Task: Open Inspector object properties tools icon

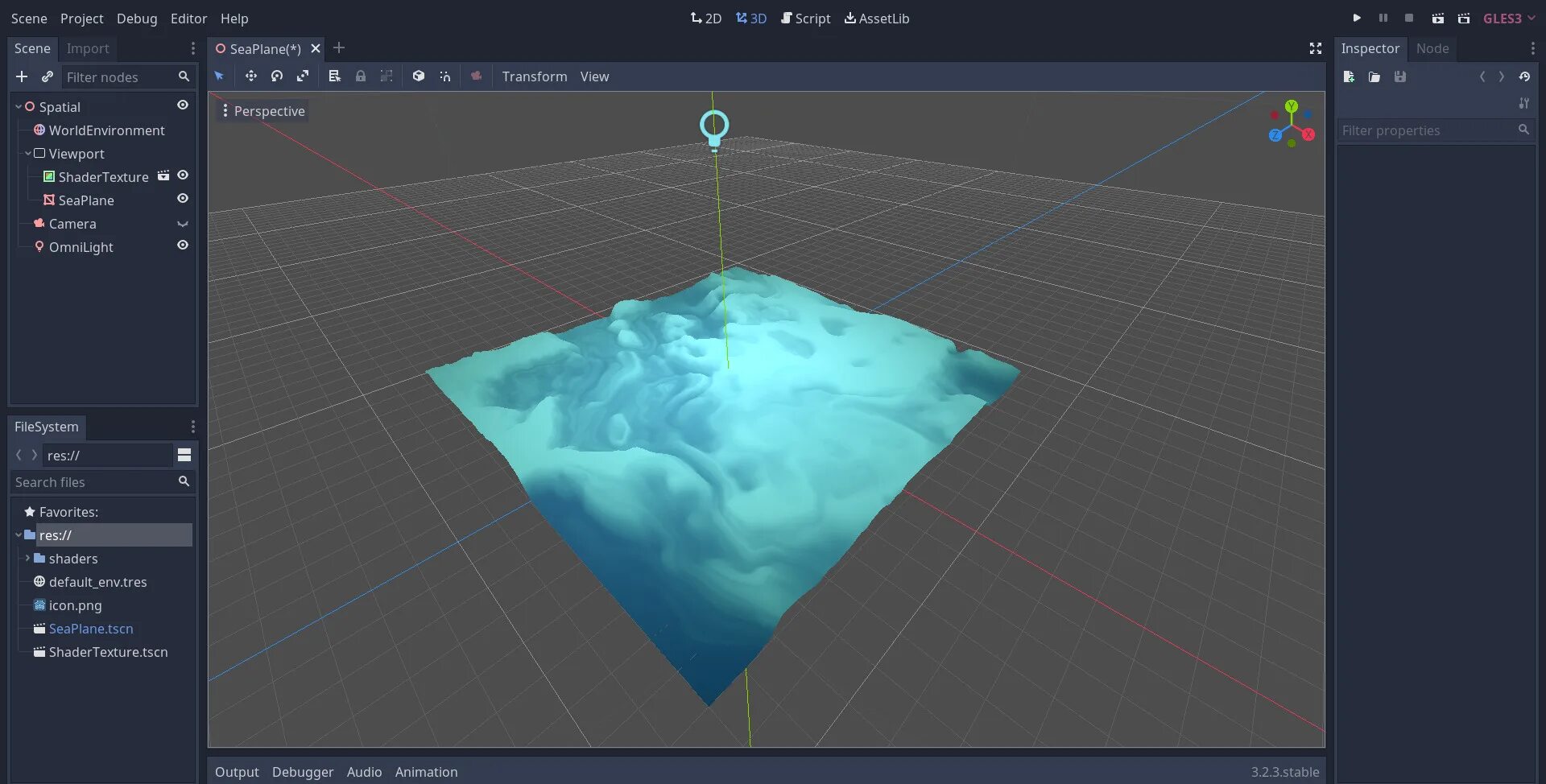Action: click(x=1523, y=103)
